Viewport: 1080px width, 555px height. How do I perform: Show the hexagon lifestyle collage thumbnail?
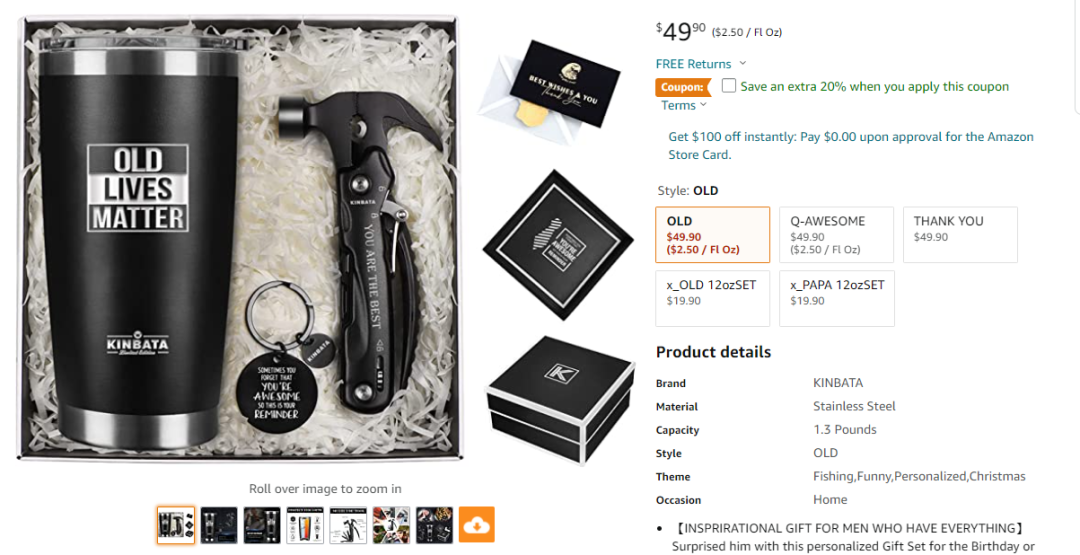tap(391, 525)
